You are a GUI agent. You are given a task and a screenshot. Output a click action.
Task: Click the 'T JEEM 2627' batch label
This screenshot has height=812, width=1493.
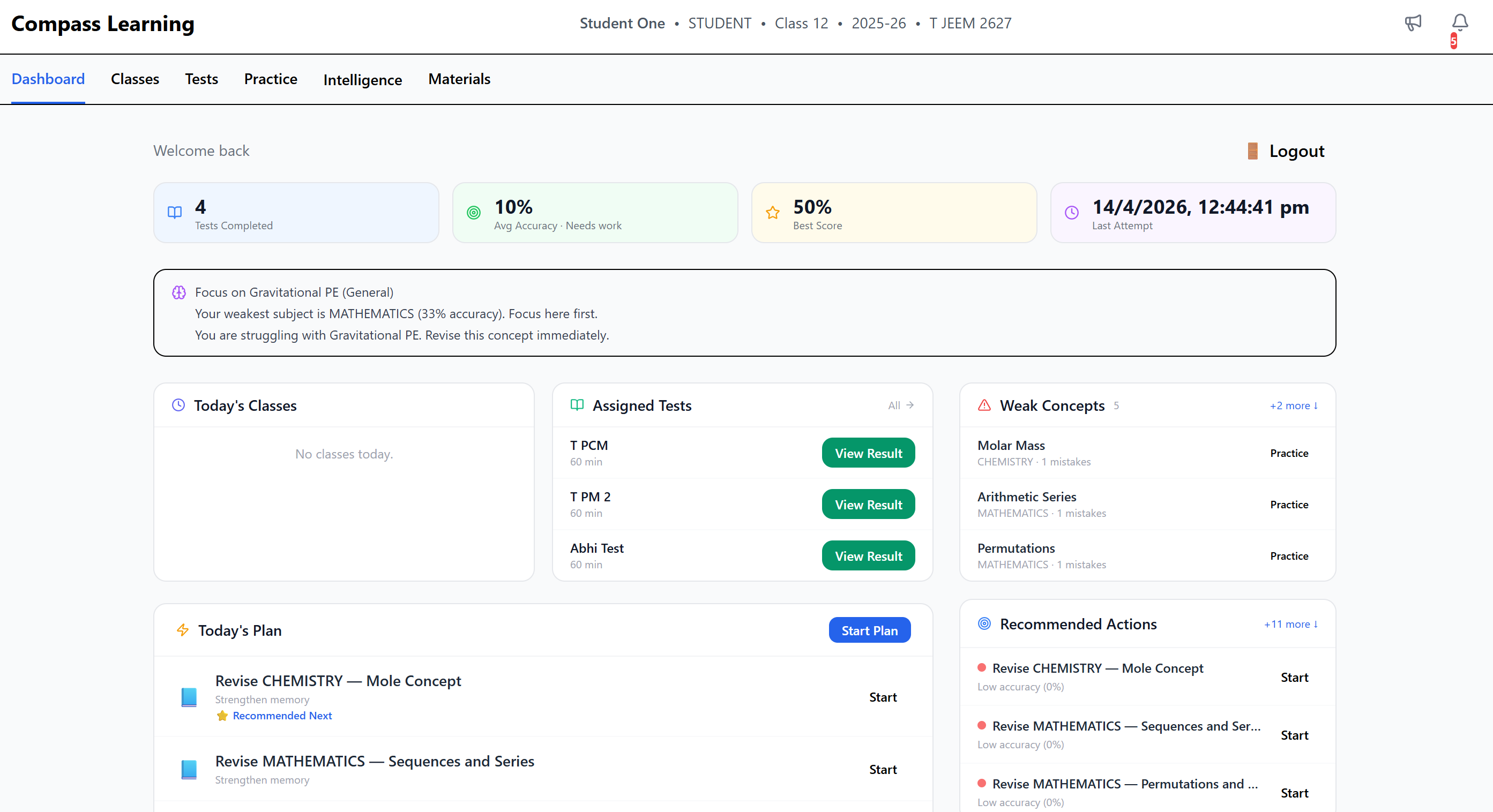pyautogui.click(x=970, y=23)
